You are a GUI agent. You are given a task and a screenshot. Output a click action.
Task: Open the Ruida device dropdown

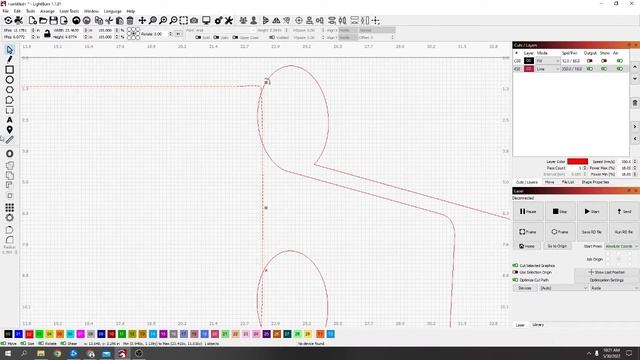click(614, 288)
